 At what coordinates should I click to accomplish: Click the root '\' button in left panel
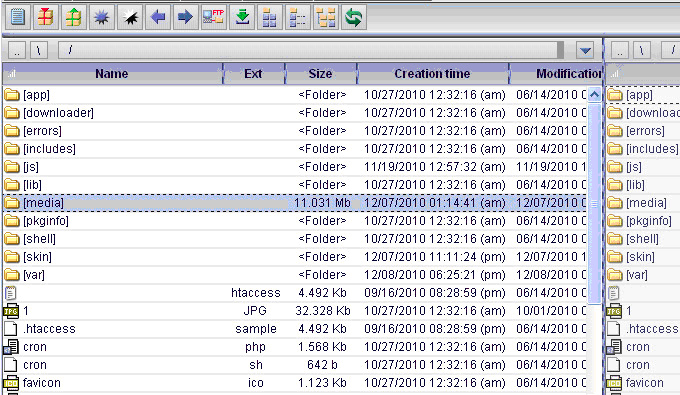39,51
